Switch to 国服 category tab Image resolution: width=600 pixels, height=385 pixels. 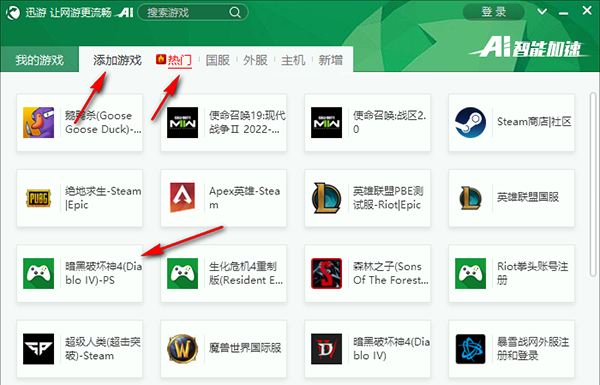(x=217, y=60)
